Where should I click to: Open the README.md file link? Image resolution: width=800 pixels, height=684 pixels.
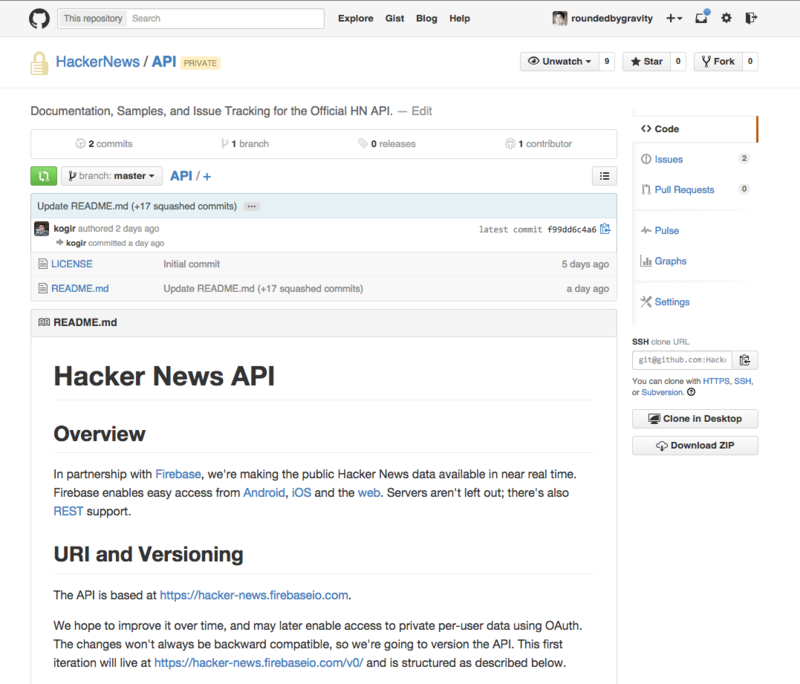click(80, 288)
